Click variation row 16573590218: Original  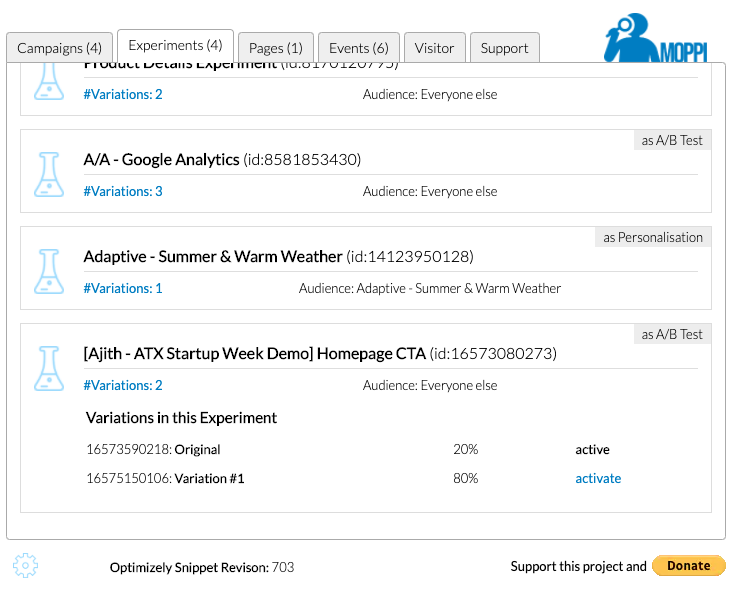153,450
